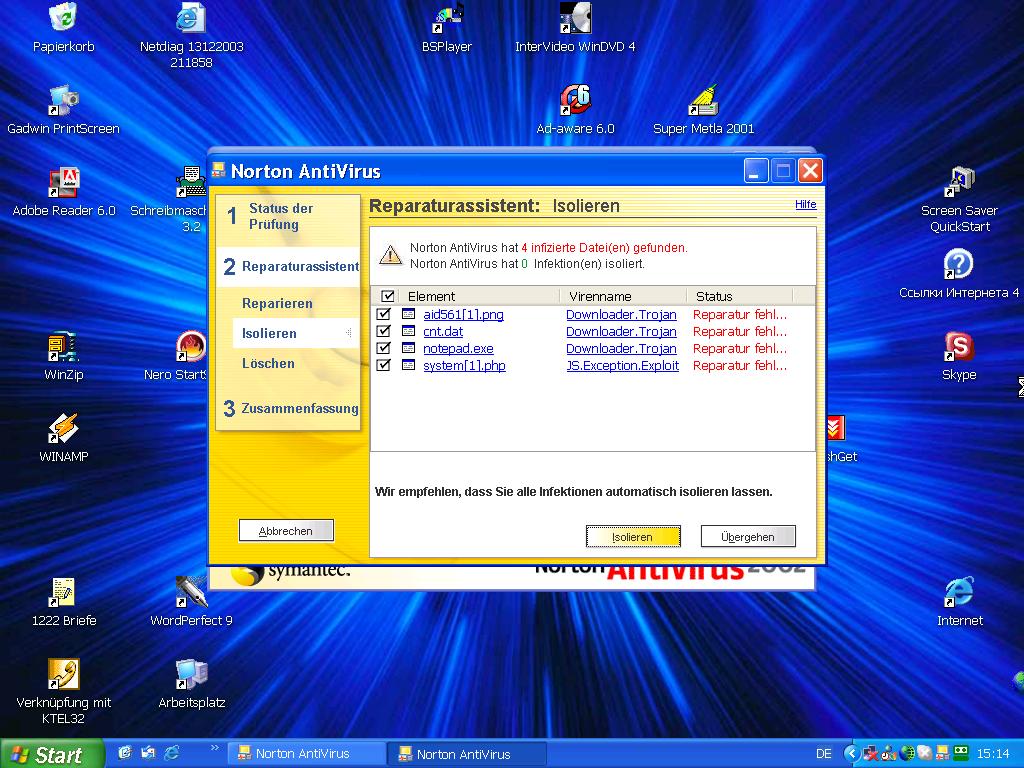Open Downloader.Trojan link in the aid561[1].png row

[x=621, y=315]
